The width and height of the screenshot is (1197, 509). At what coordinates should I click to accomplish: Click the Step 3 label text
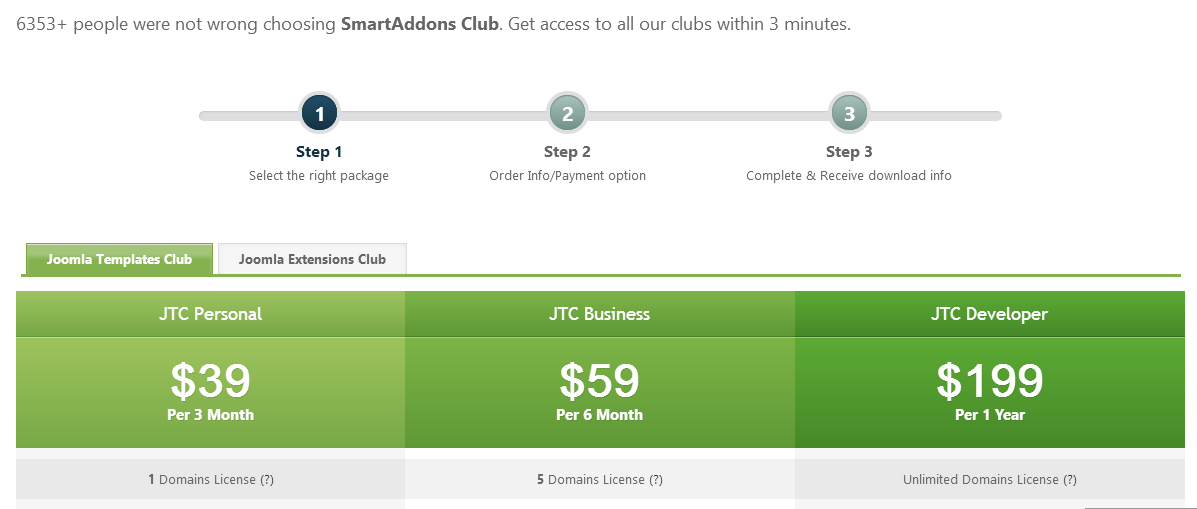click(x=849, y=152)
